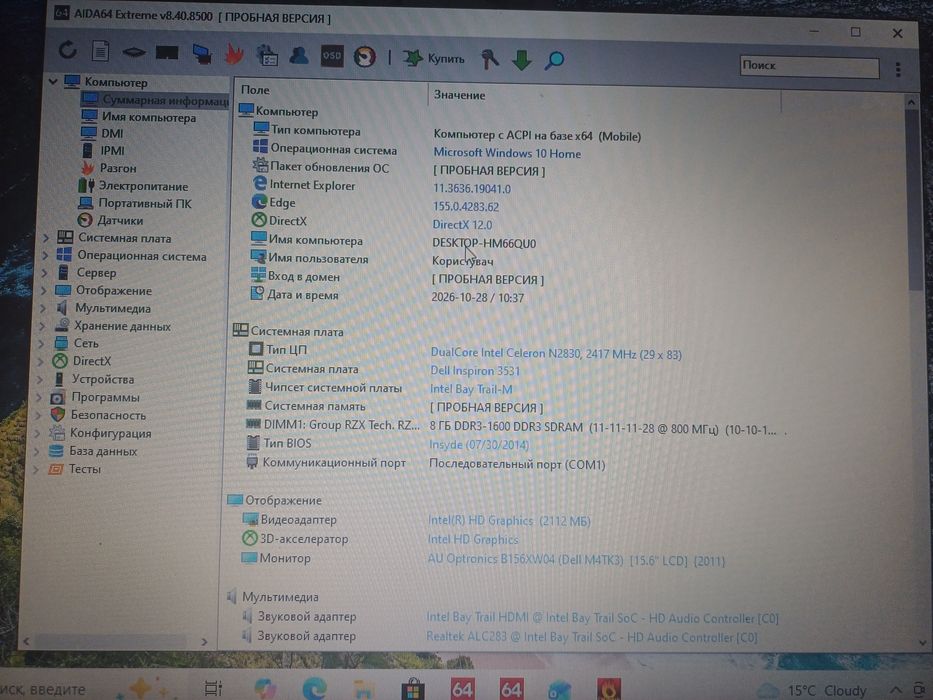This screenshot has height=700, width=933.
Task: Open AU Optronics B156XW04 monitor link
Action: (576, 560)
